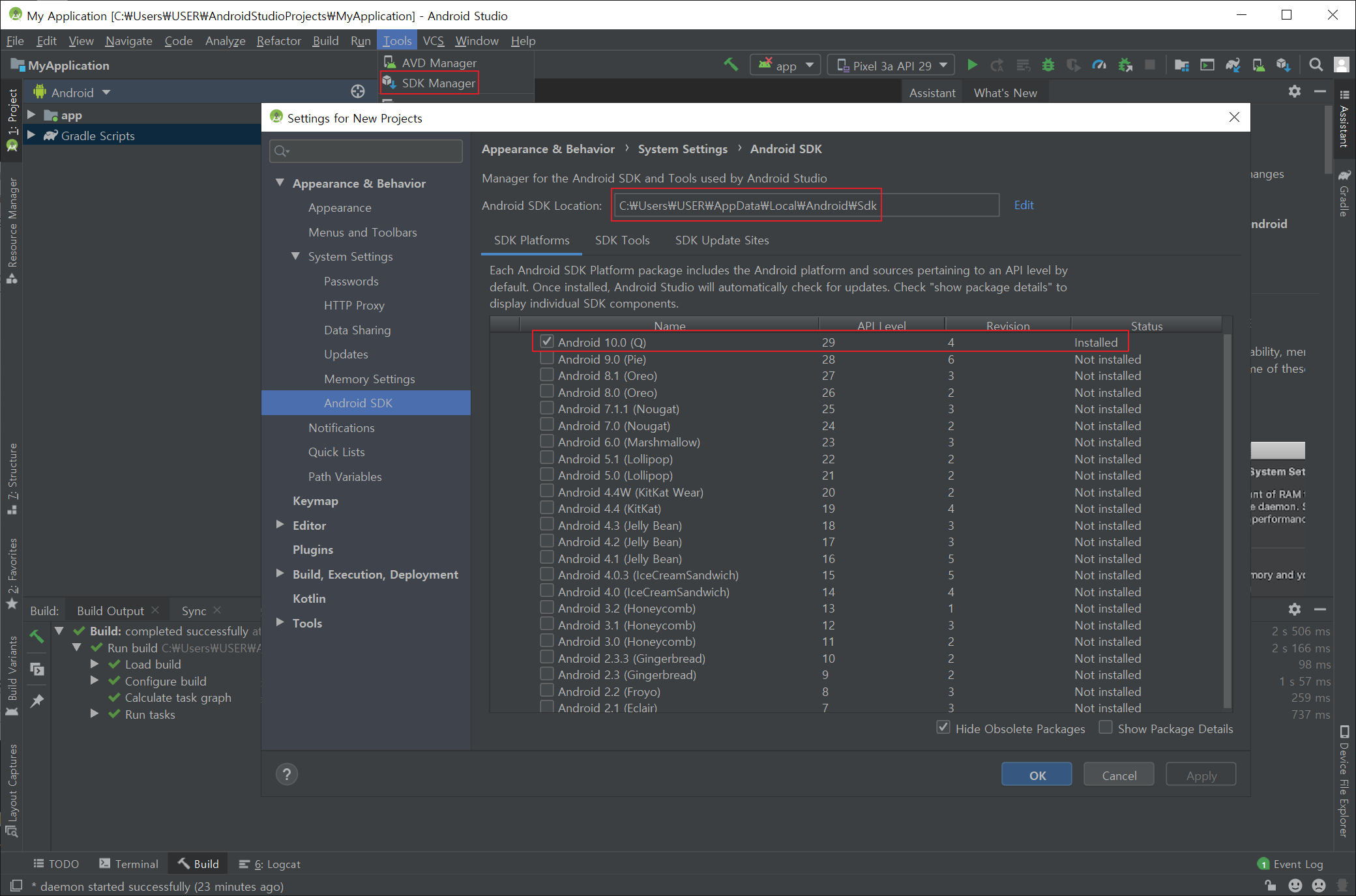The height and width of the screenshot is (896, 1356).
Task: Open SDK Manager cube icon in the toolbar
Action: pos(1284,65)
